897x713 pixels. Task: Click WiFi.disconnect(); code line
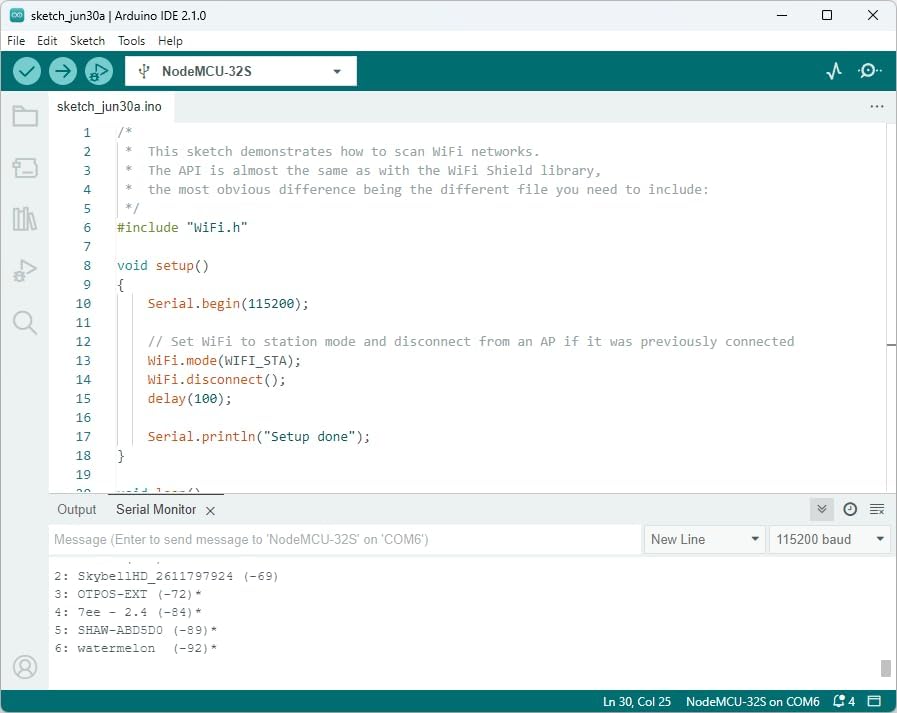coord(216,379)
